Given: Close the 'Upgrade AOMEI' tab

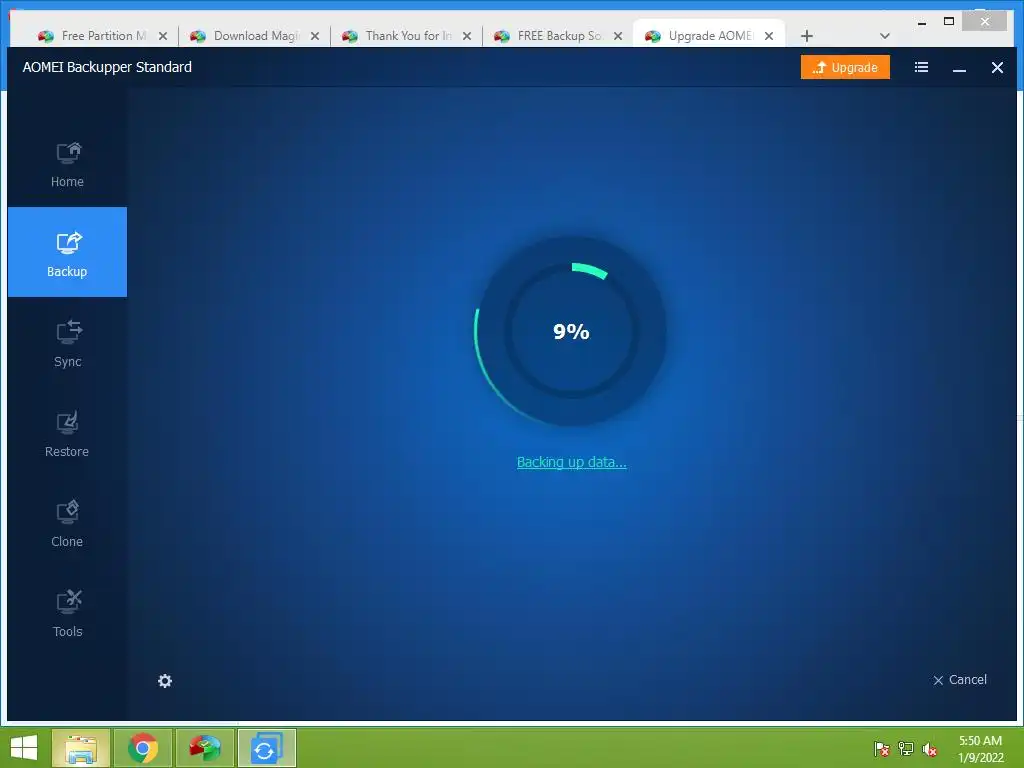Looking at the screenshot, I should (x=769, y=36).
